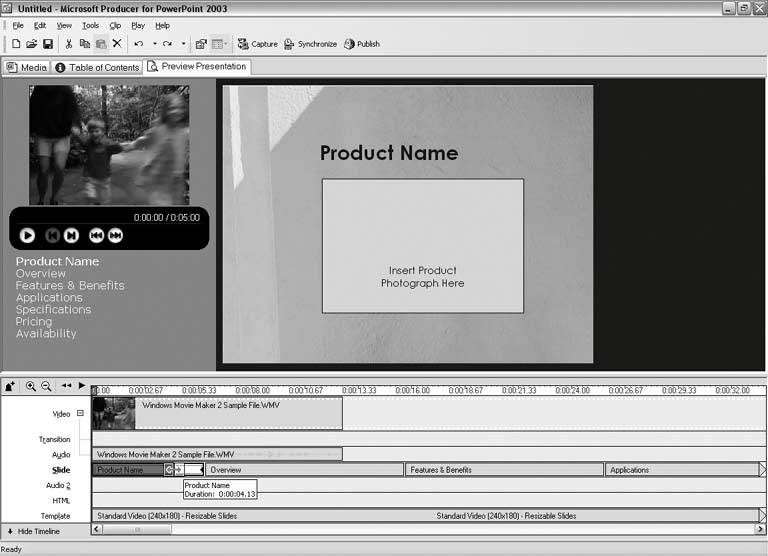Image resolution: width=768 pixels, height=556 pixels.
Task: Click the Save icon in the toolbar
Action: pyautogui.click(x=47, y=44)
